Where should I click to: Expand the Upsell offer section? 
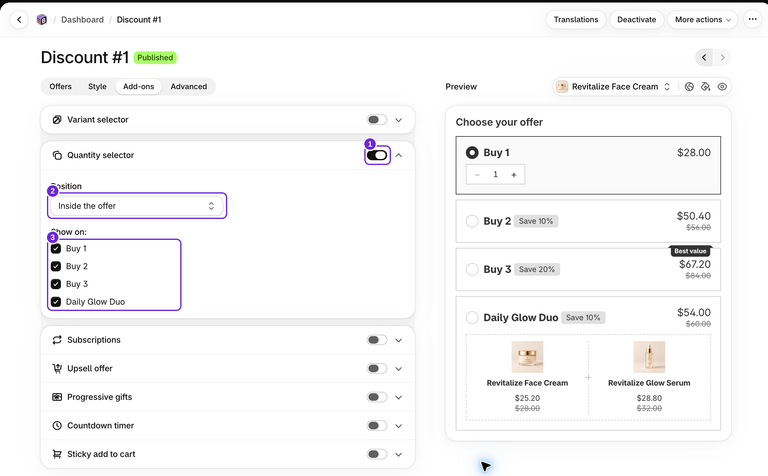pyautogui.click(x=399, y=368)
